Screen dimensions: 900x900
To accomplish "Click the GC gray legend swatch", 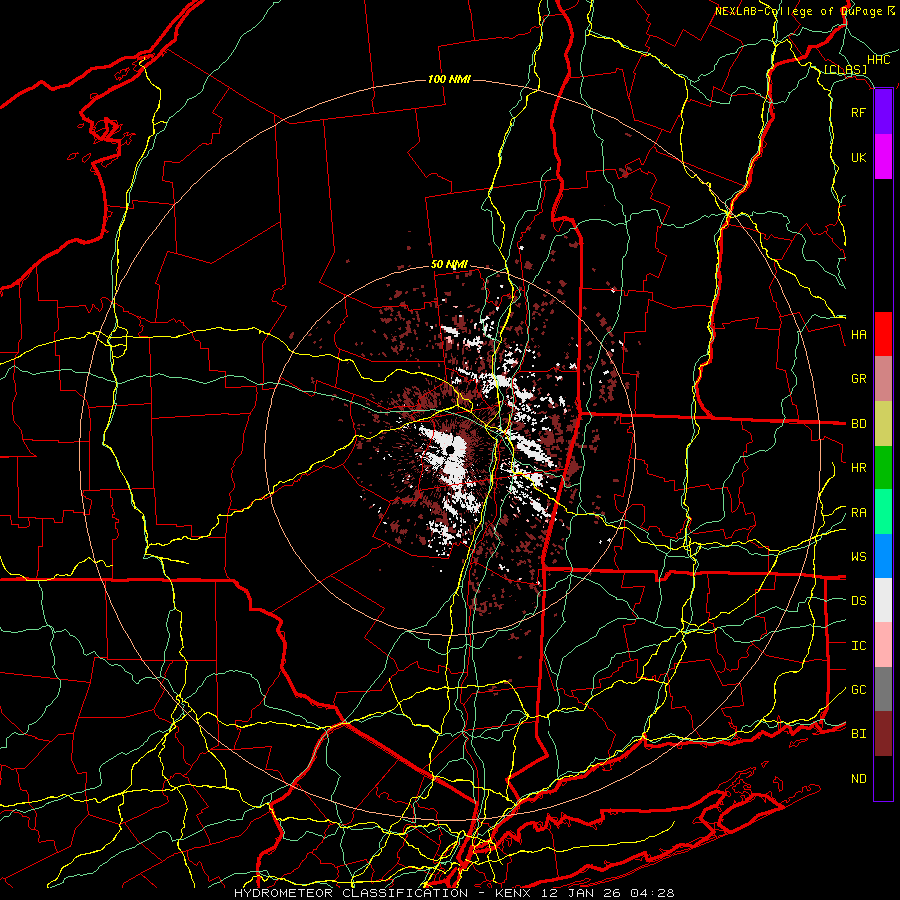I will [x=883, y=689].
